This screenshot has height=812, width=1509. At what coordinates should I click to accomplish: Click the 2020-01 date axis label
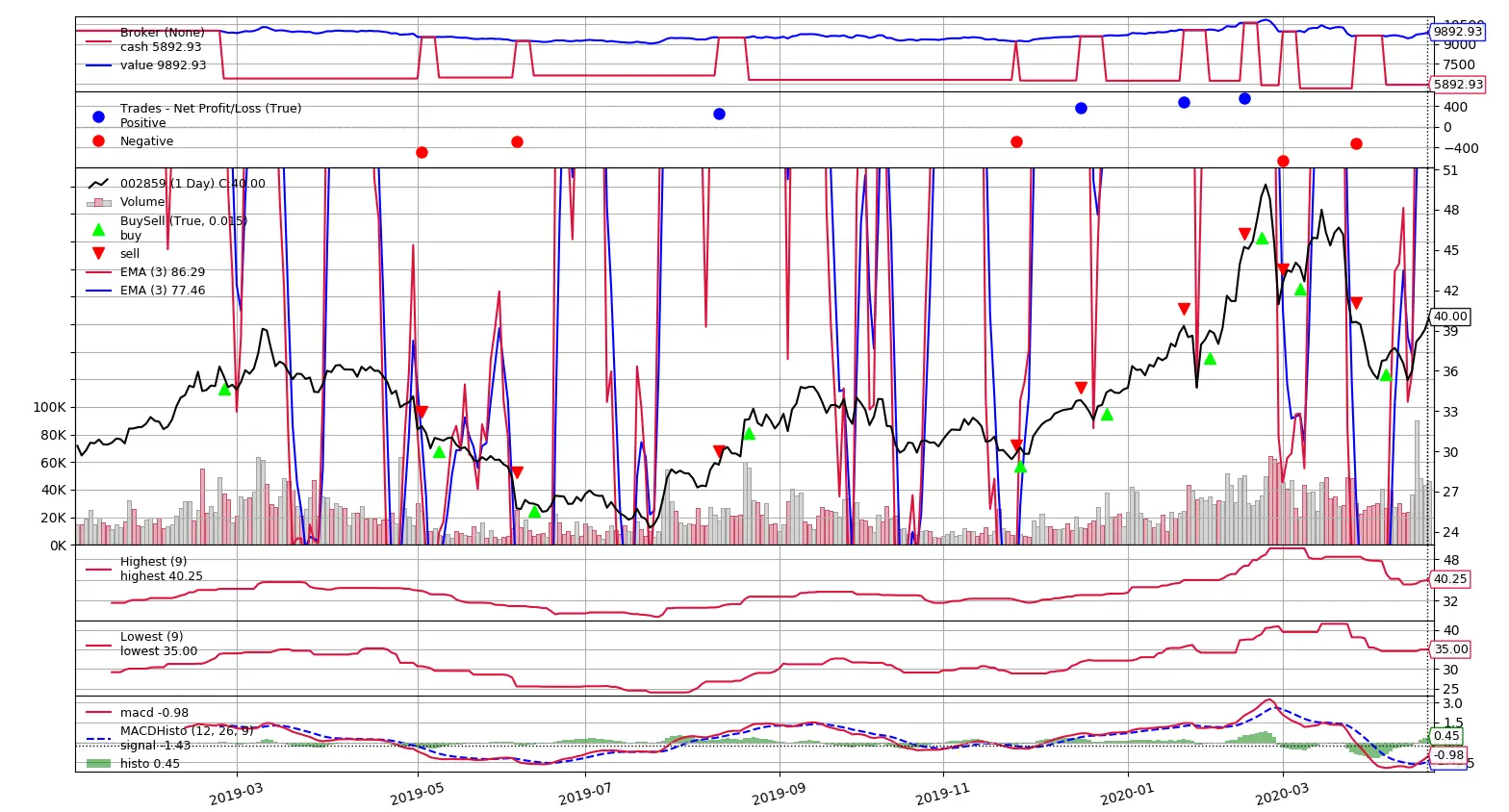(x=1128, y=794)
